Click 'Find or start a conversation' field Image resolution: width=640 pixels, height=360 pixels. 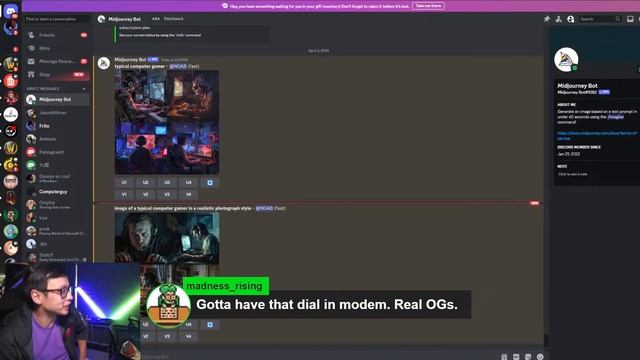tap(57, 19)
